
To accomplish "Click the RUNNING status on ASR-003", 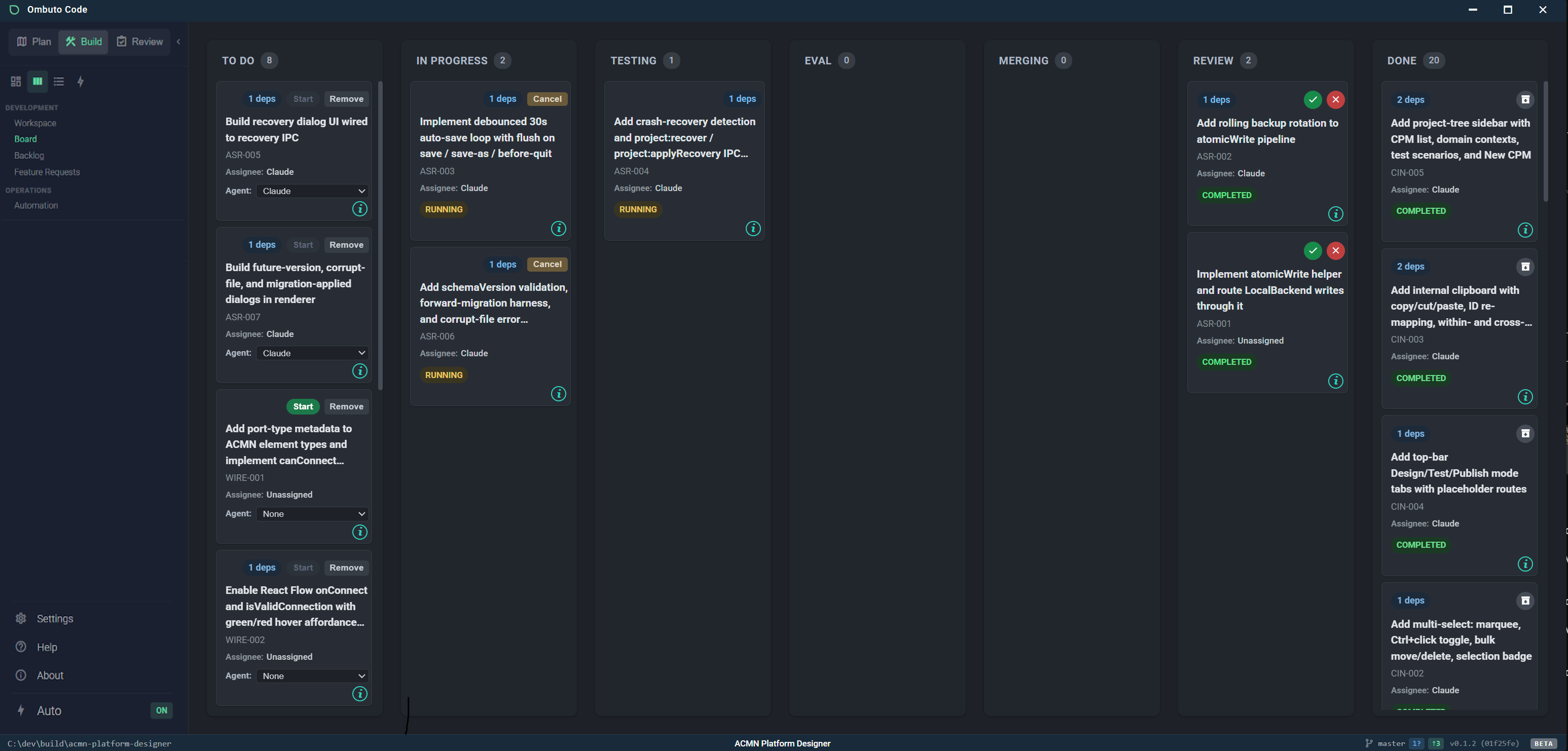I will 444,209.
